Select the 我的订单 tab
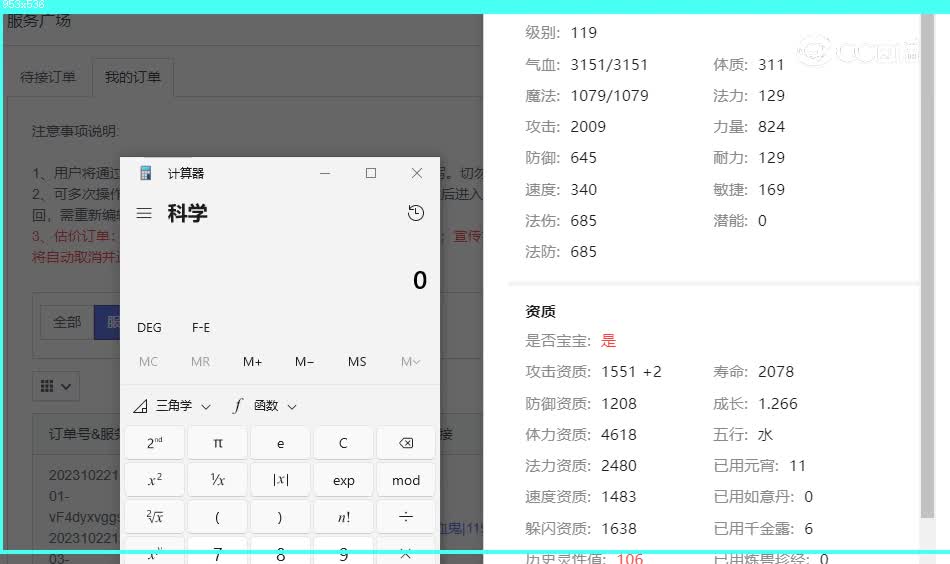 pyautogui.click(x=132, y=77)
